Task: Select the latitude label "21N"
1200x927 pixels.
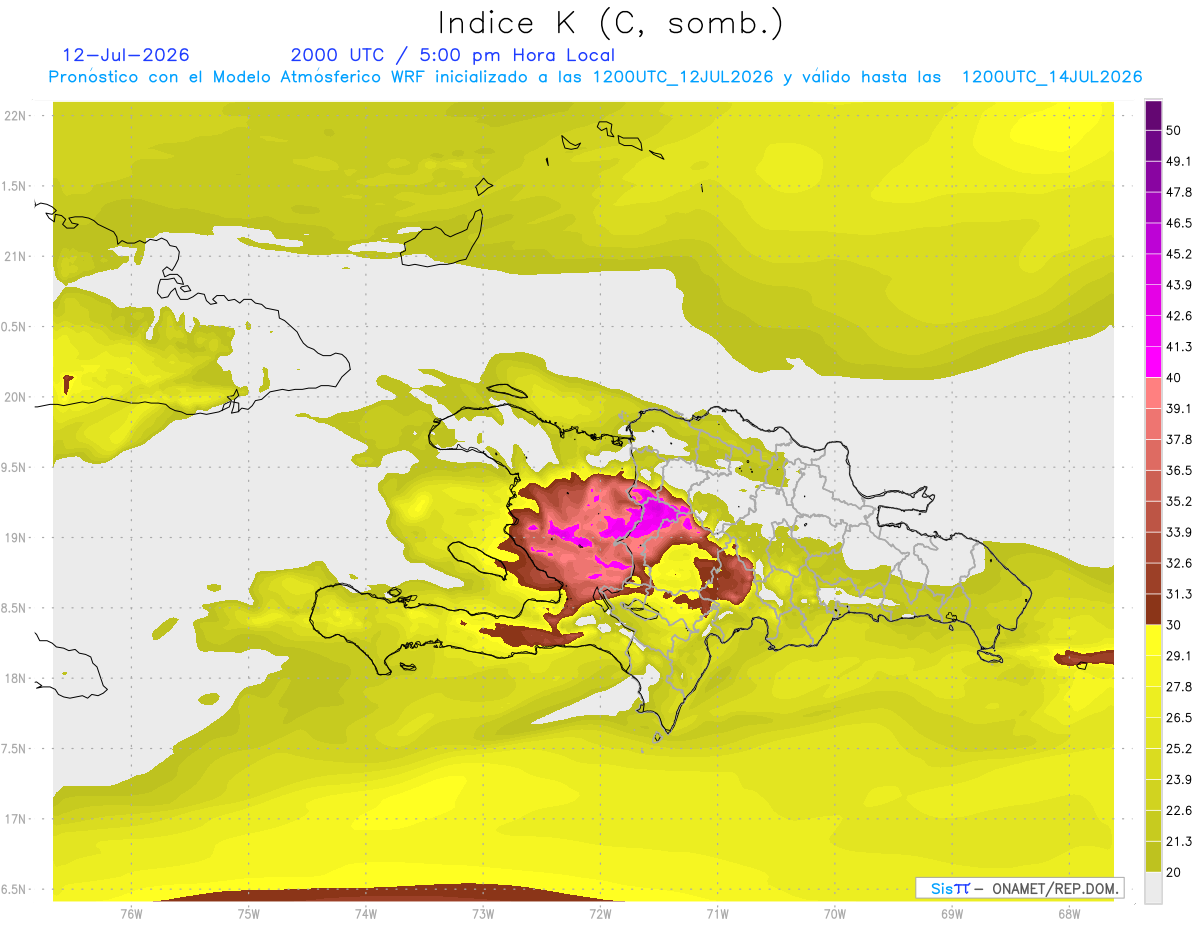Action: click(16, 257)
